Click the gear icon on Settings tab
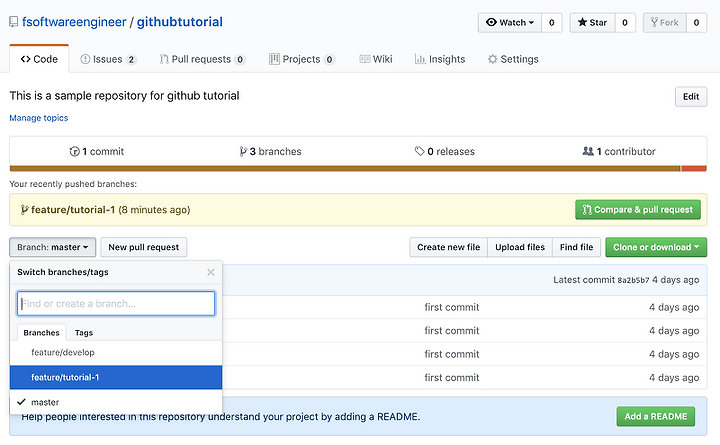Image resolution: width=720 pixels, height=445 pixels. pos(492,59)
